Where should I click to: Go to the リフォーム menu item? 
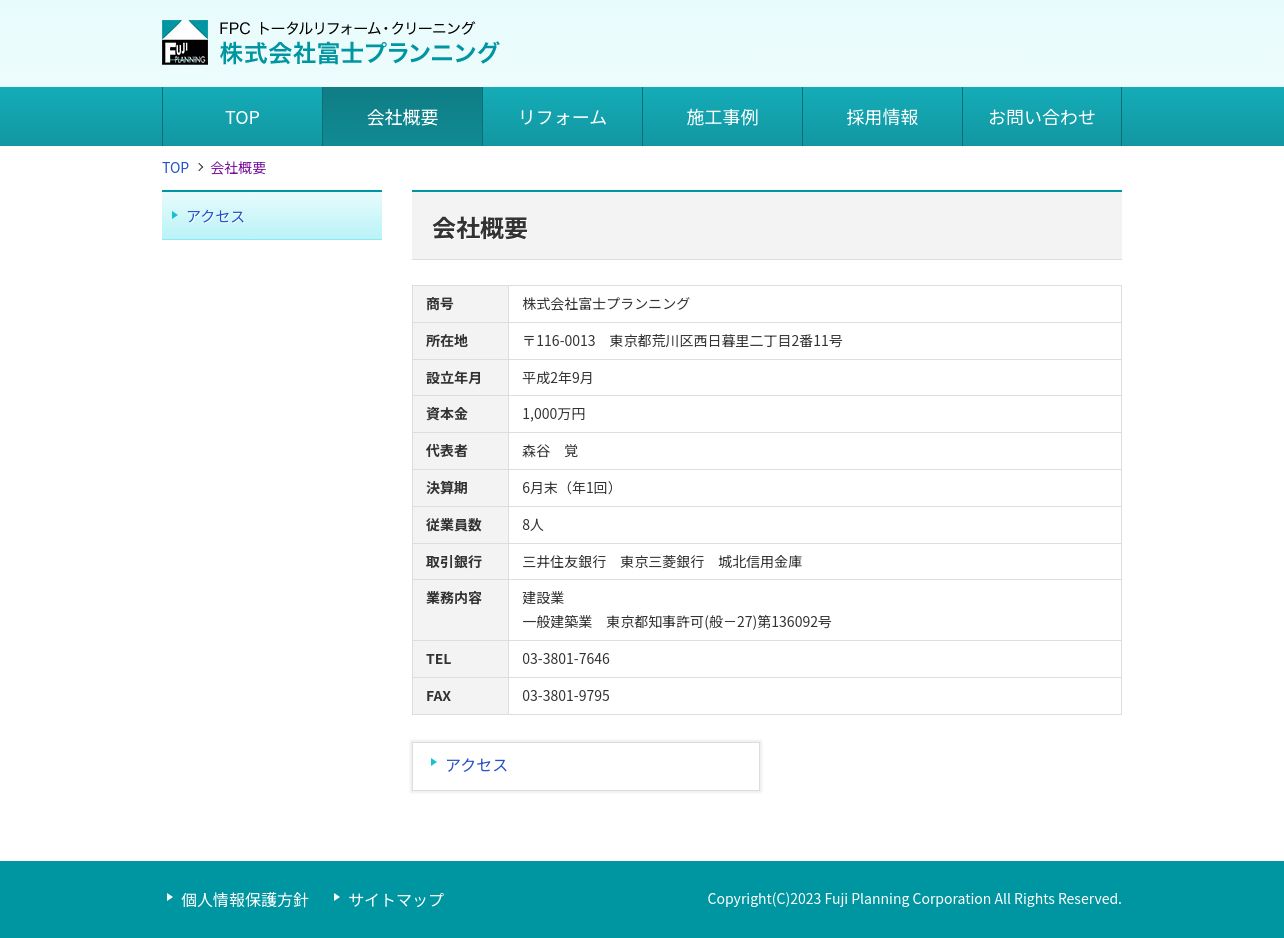click(562, 117)
